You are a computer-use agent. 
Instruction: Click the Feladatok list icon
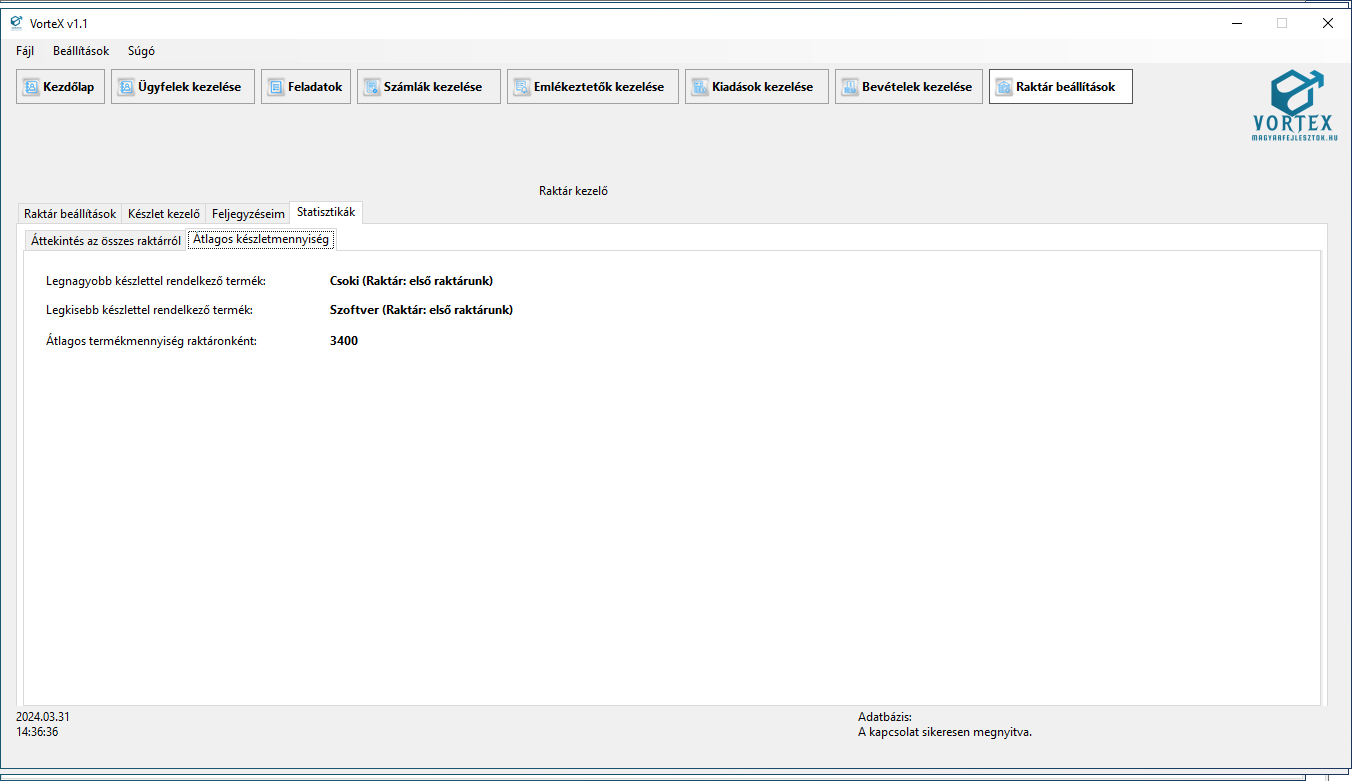(x=276, y=87)
